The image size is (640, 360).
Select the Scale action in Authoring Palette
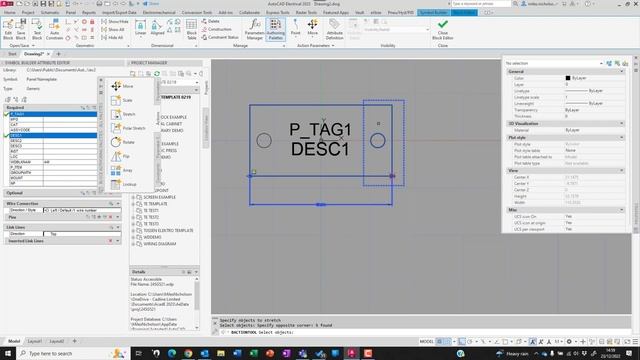click(x=122, y=100)
